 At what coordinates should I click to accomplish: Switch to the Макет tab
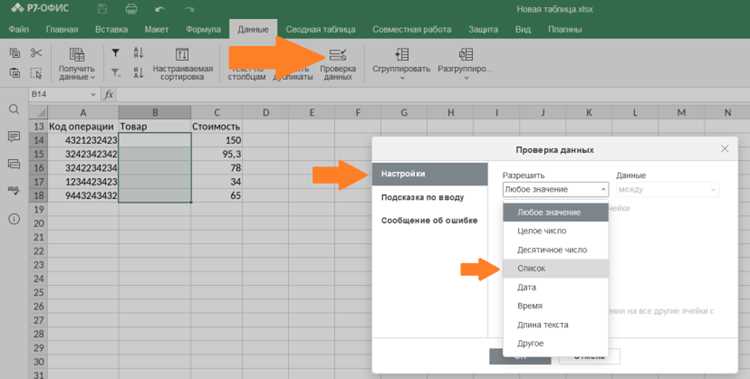pos(156,29)
